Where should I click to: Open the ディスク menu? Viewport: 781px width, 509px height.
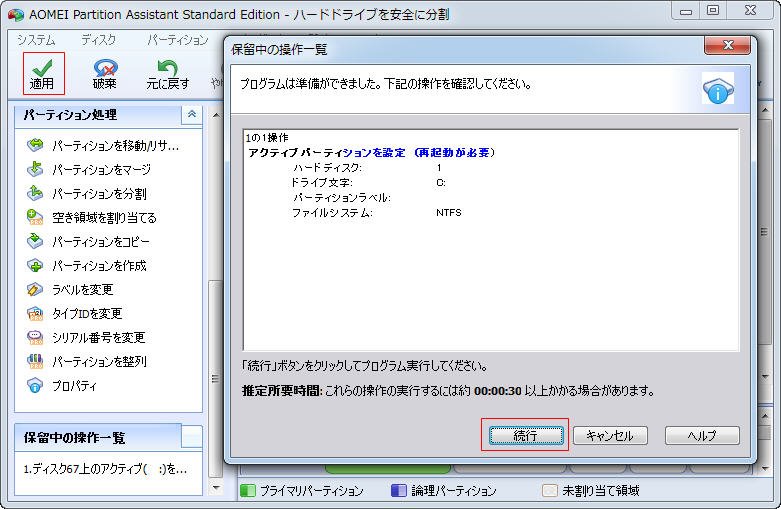pyautogui.click(x=99, y=40)
